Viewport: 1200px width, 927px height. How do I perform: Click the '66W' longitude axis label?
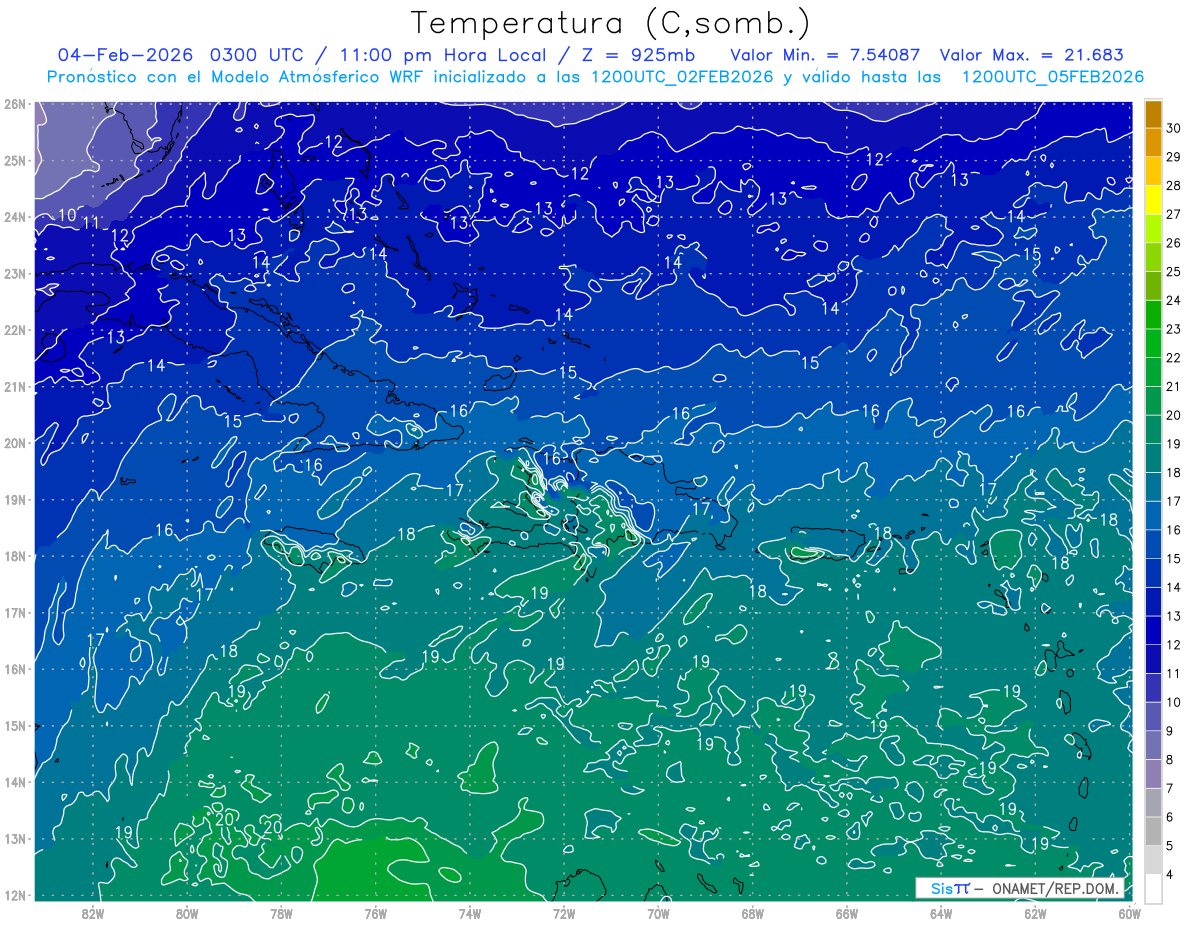[847, 912]
